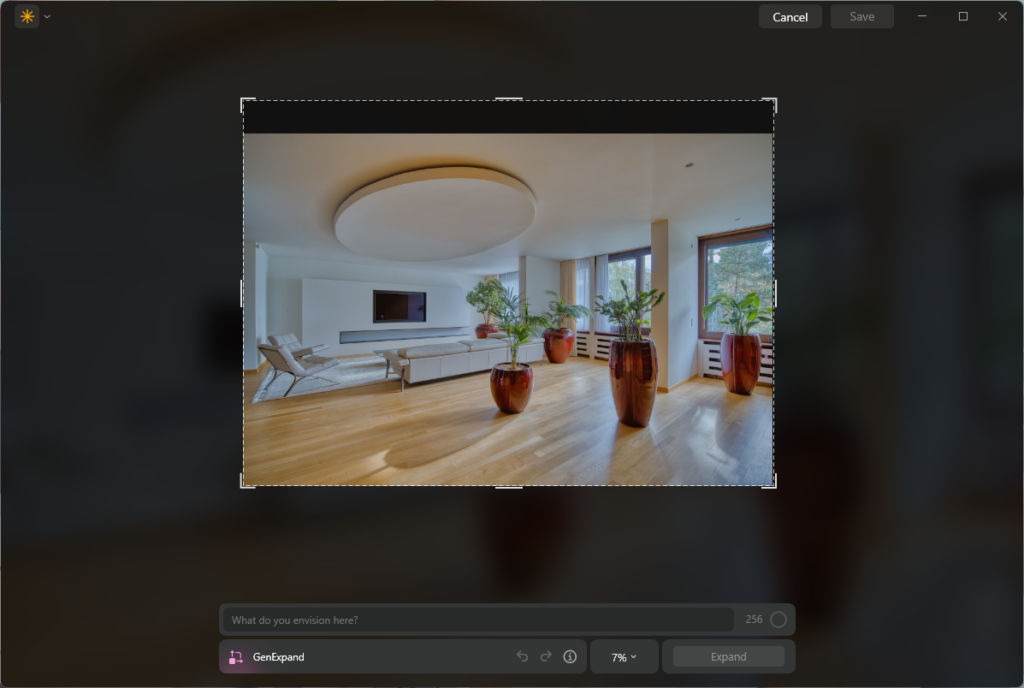Screen dimensions: 1024x688
Task: Click the GenExpand label text
Action: point(278,657)
